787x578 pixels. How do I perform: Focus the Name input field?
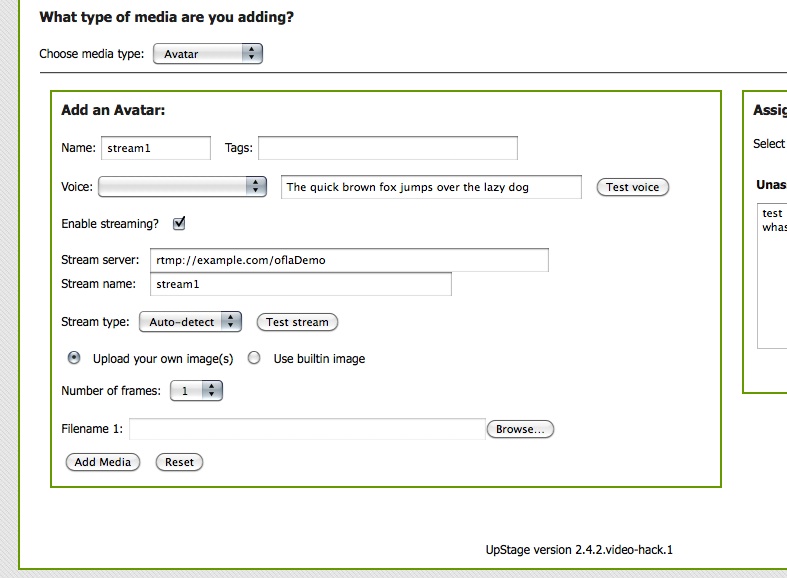click(x=156, y=148)
